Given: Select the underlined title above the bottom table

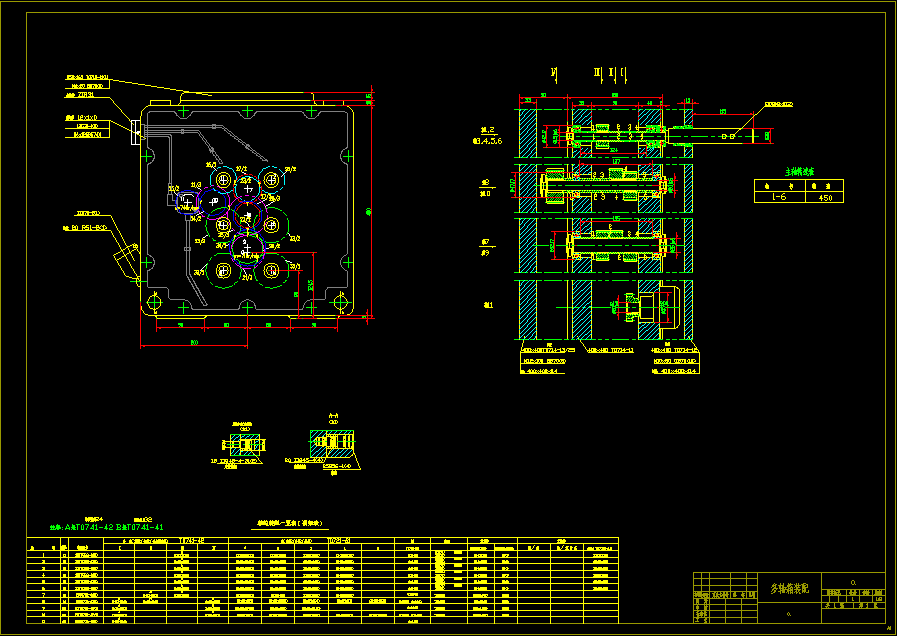Looking at the screenshot, I should [289, 523].
